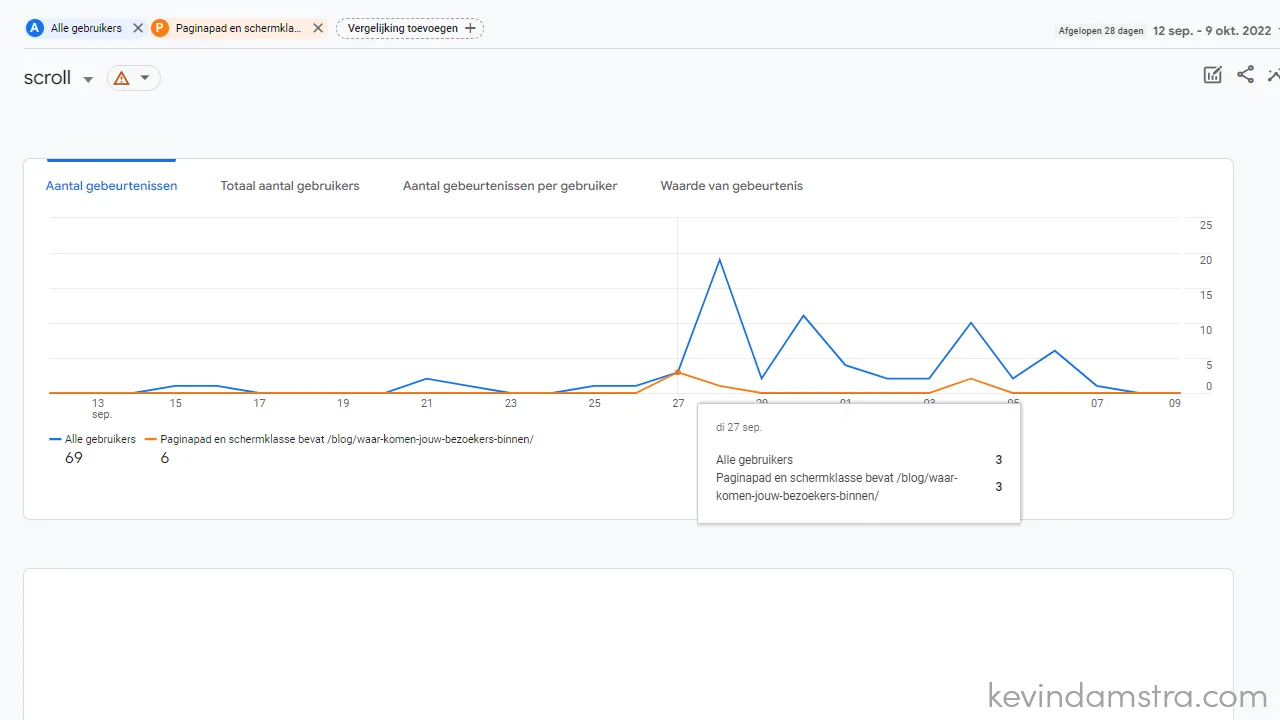Click the x-axis label 15
The image size is (1280, 720).
pos(175,403)
